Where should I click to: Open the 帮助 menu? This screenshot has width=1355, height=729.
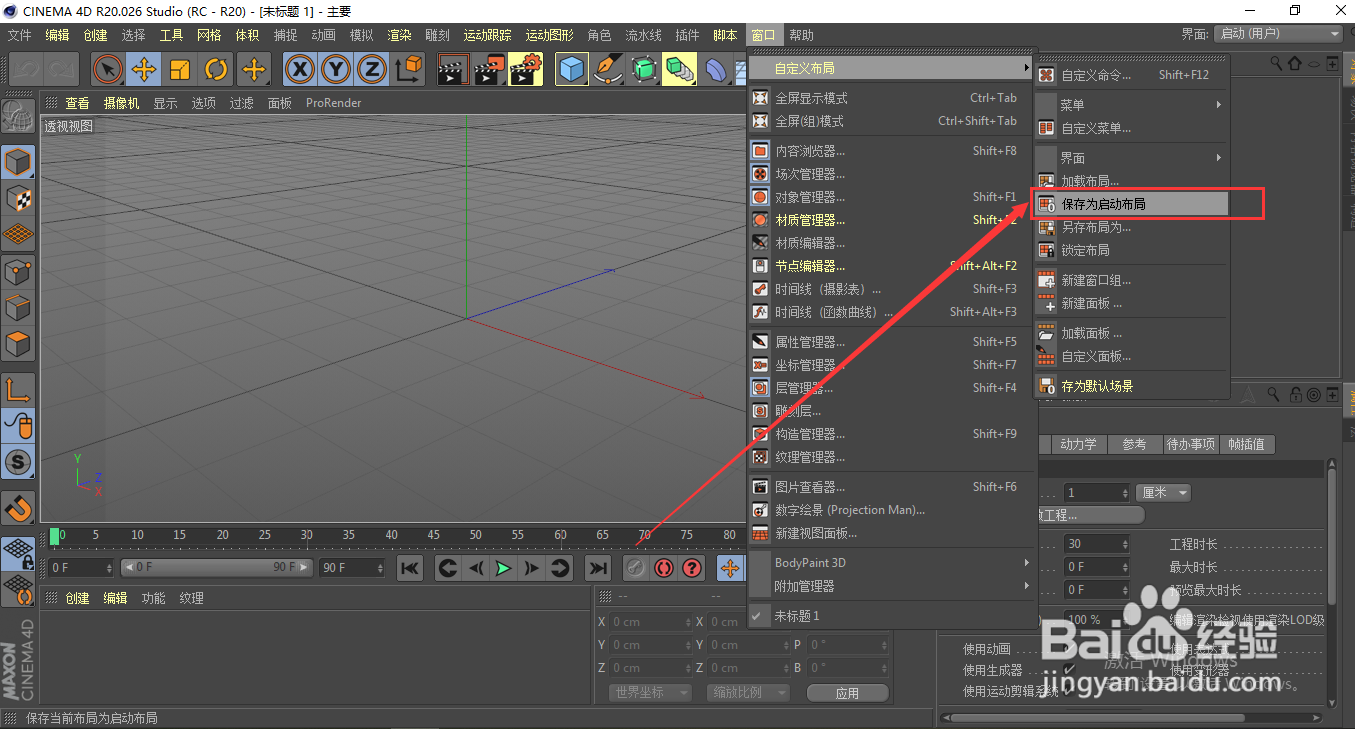(x=801, y=35)
